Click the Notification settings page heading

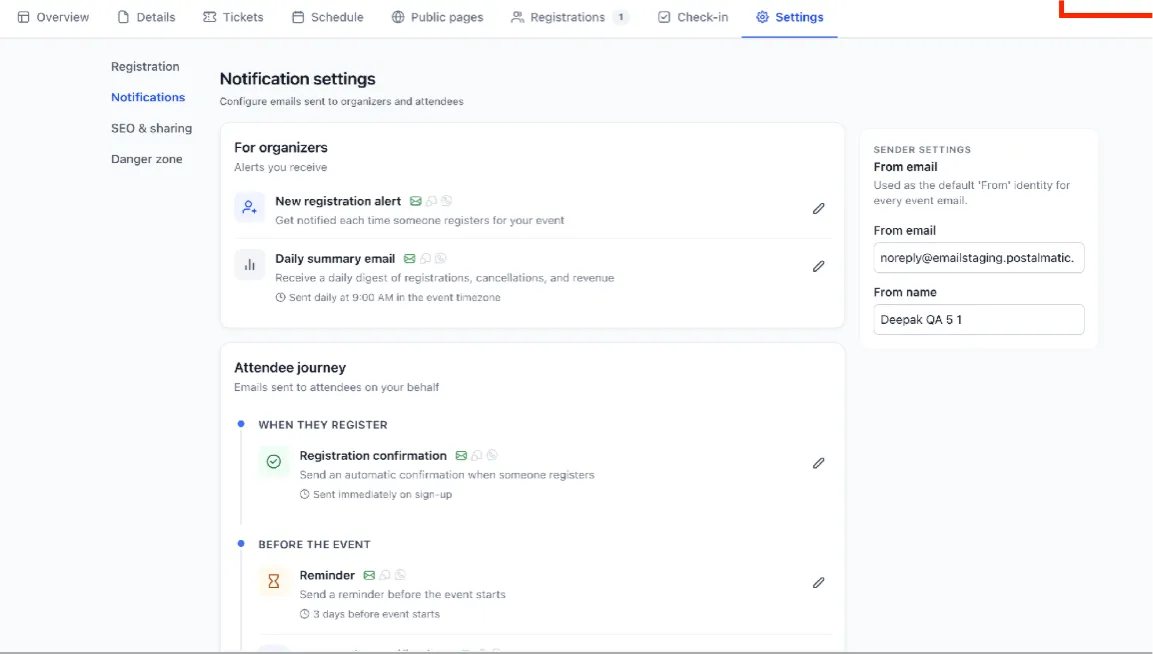[x=297, y=79]
